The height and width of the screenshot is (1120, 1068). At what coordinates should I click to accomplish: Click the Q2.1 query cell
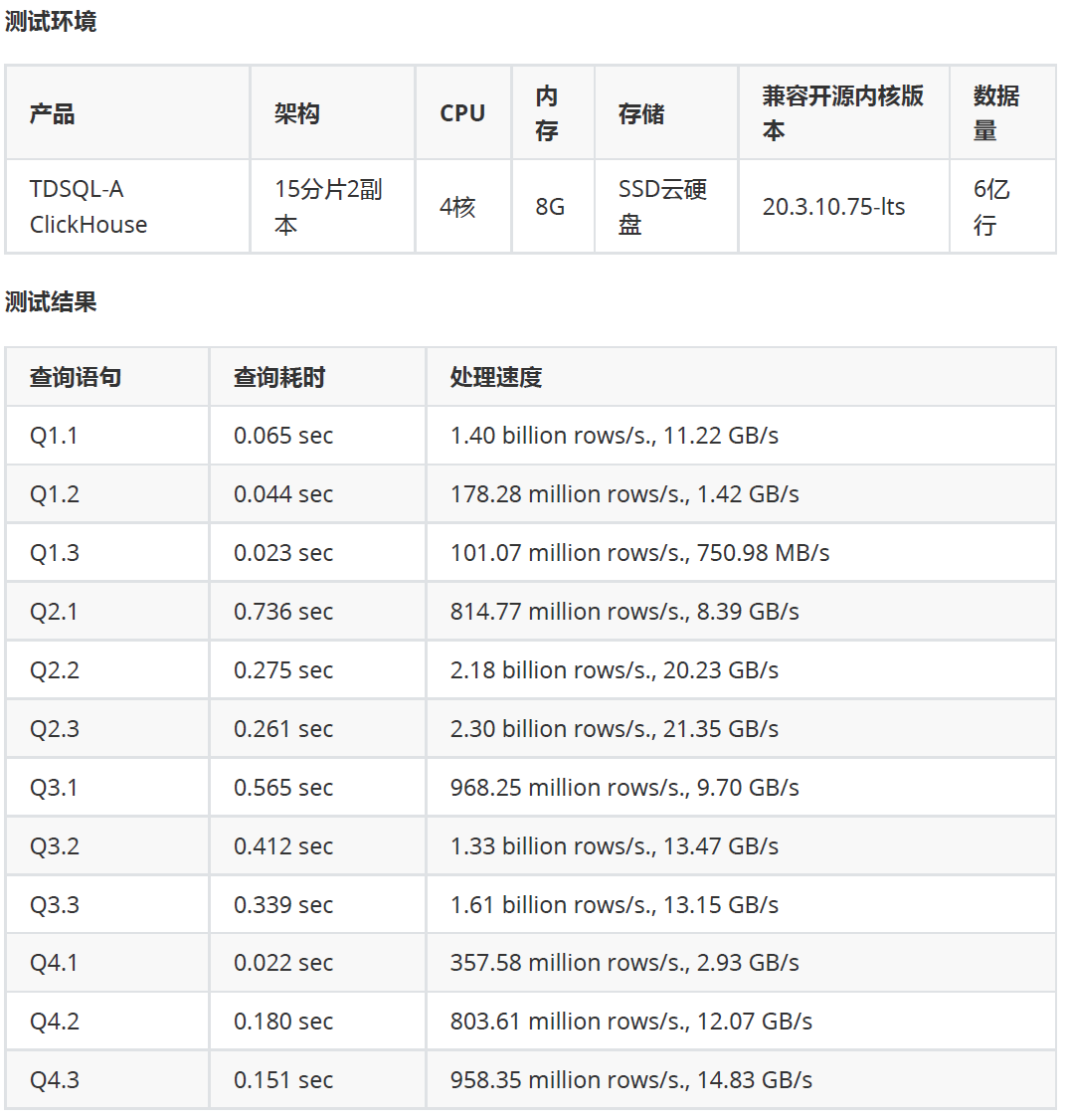[107, 612]
